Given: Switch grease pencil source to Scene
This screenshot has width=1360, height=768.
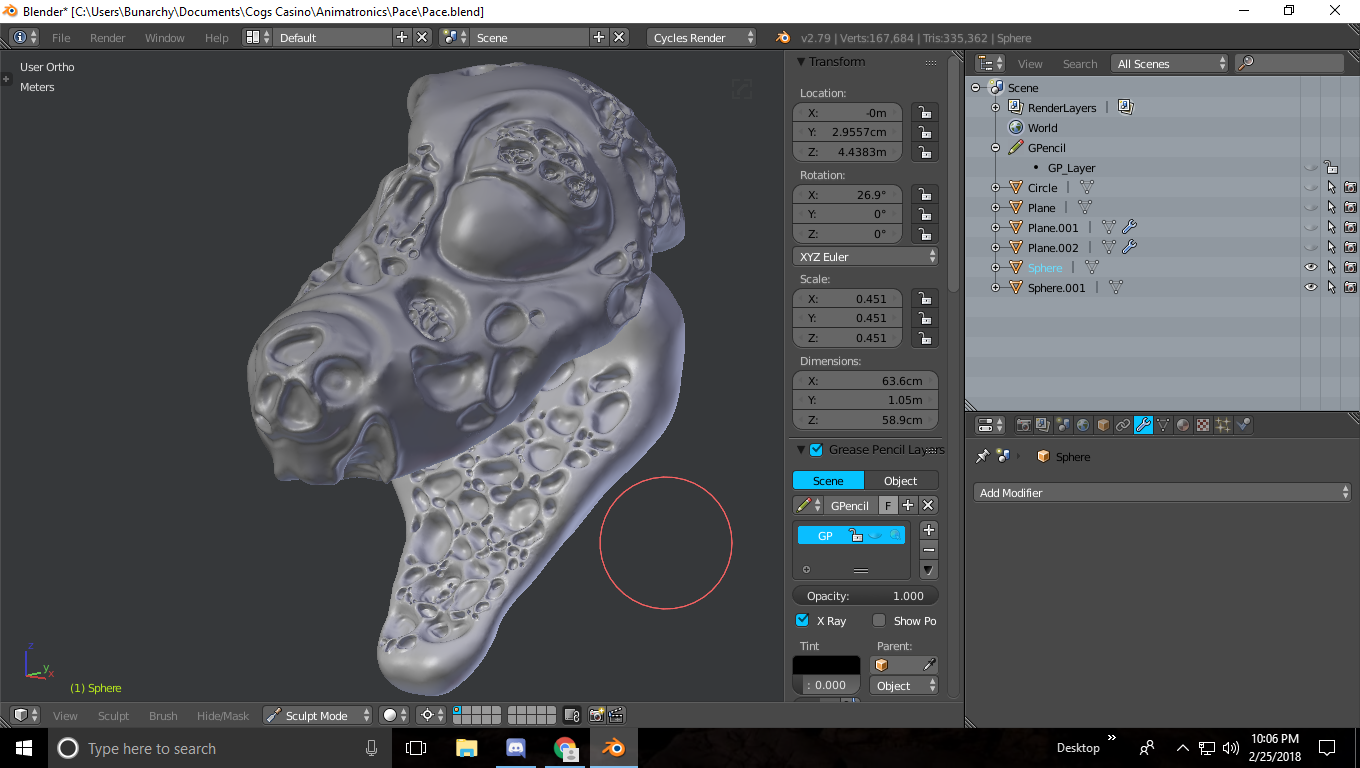Looking at the screenshot, I should click(828, 480).
